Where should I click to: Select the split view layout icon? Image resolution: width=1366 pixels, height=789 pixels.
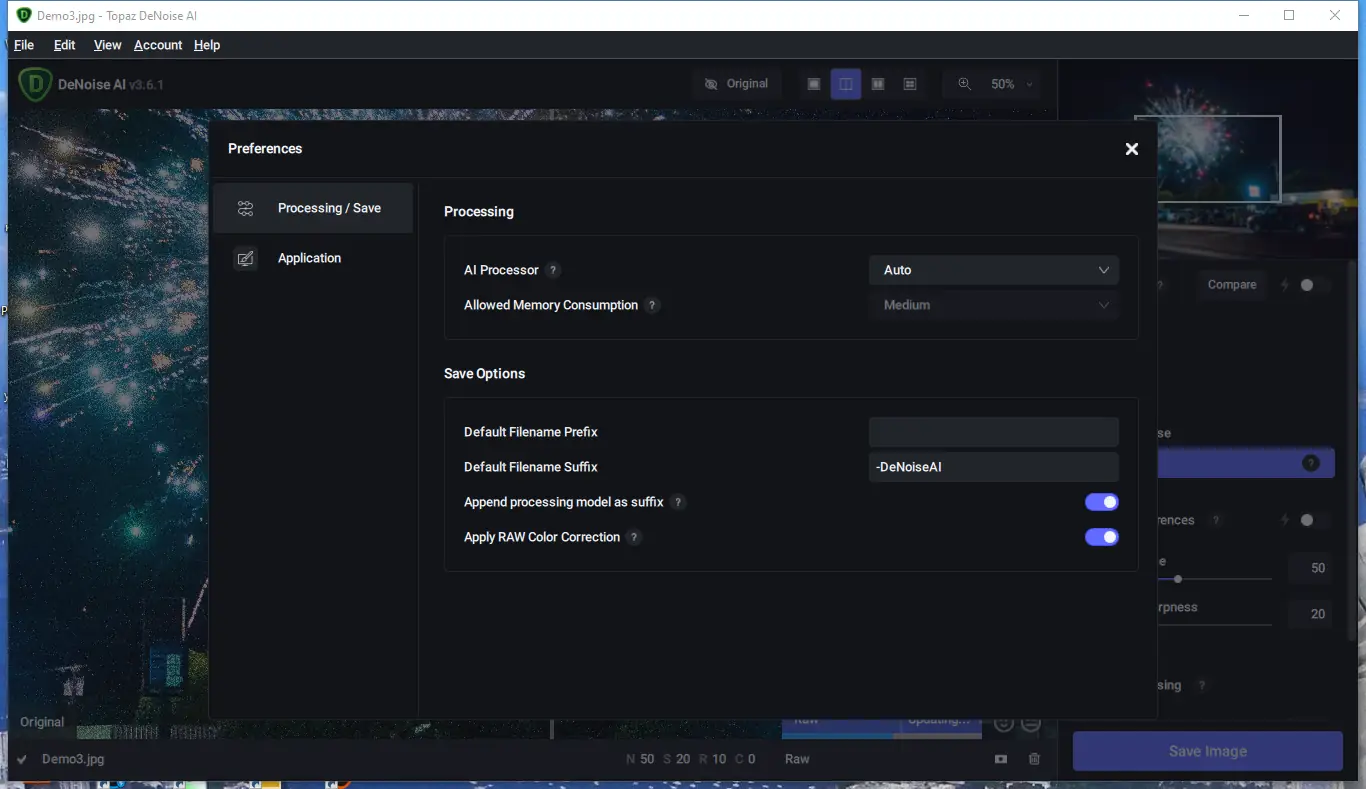point(846,84)
